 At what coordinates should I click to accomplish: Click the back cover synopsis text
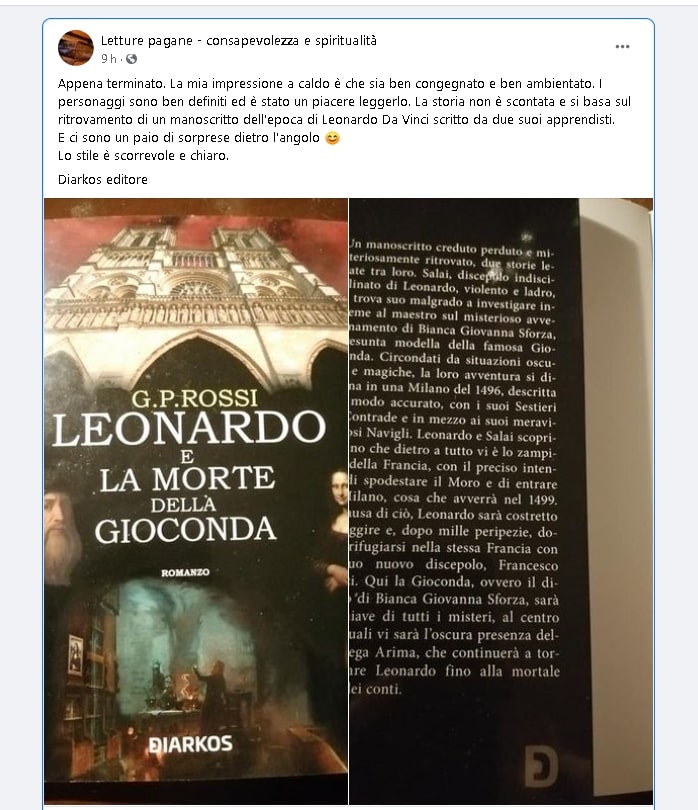click(x=454, y=468)
